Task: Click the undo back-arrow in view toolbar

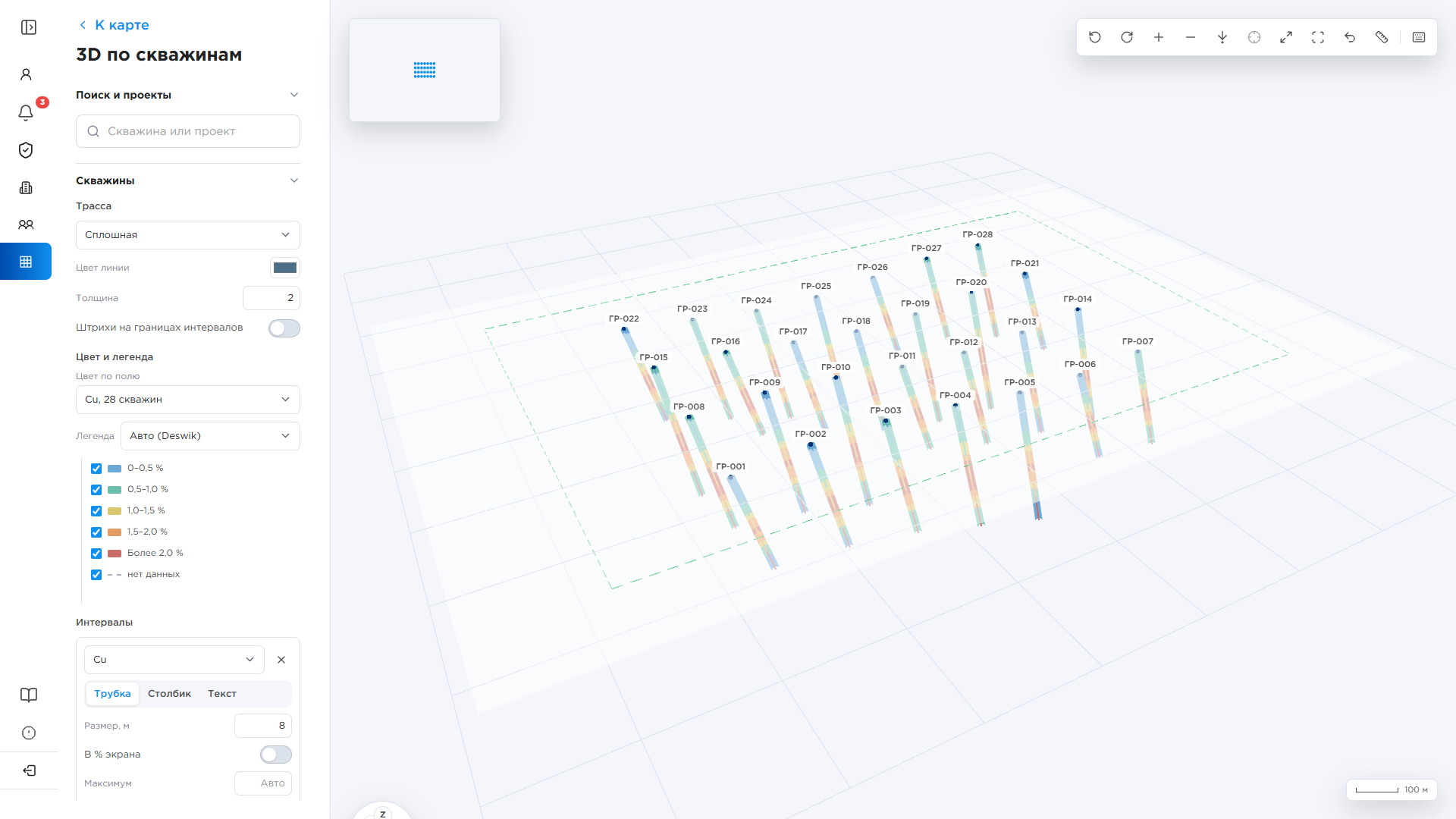Action: (x=1350, y=37)
